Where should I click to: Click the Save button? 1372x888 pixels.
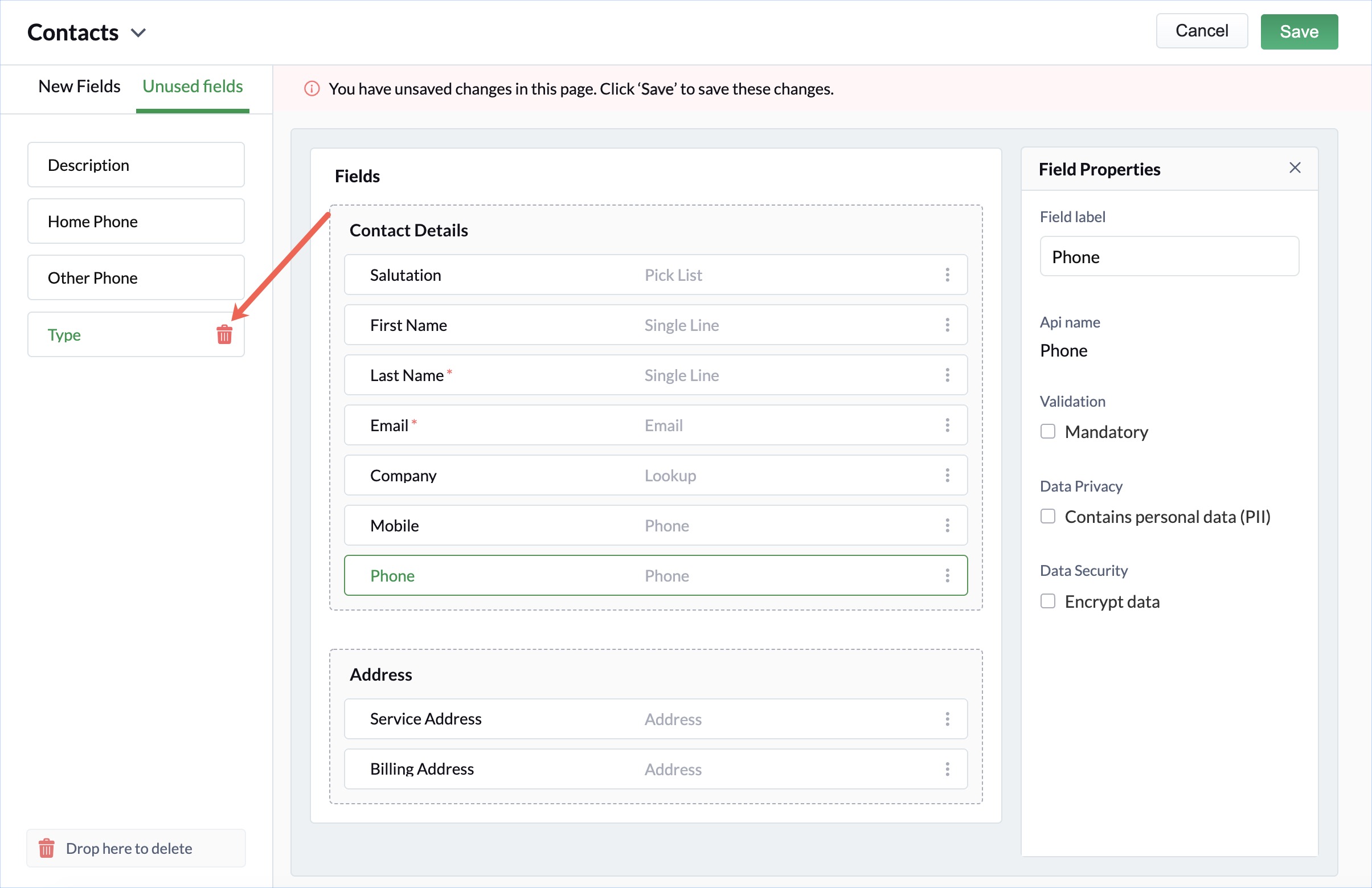[x=1299, y=32]
